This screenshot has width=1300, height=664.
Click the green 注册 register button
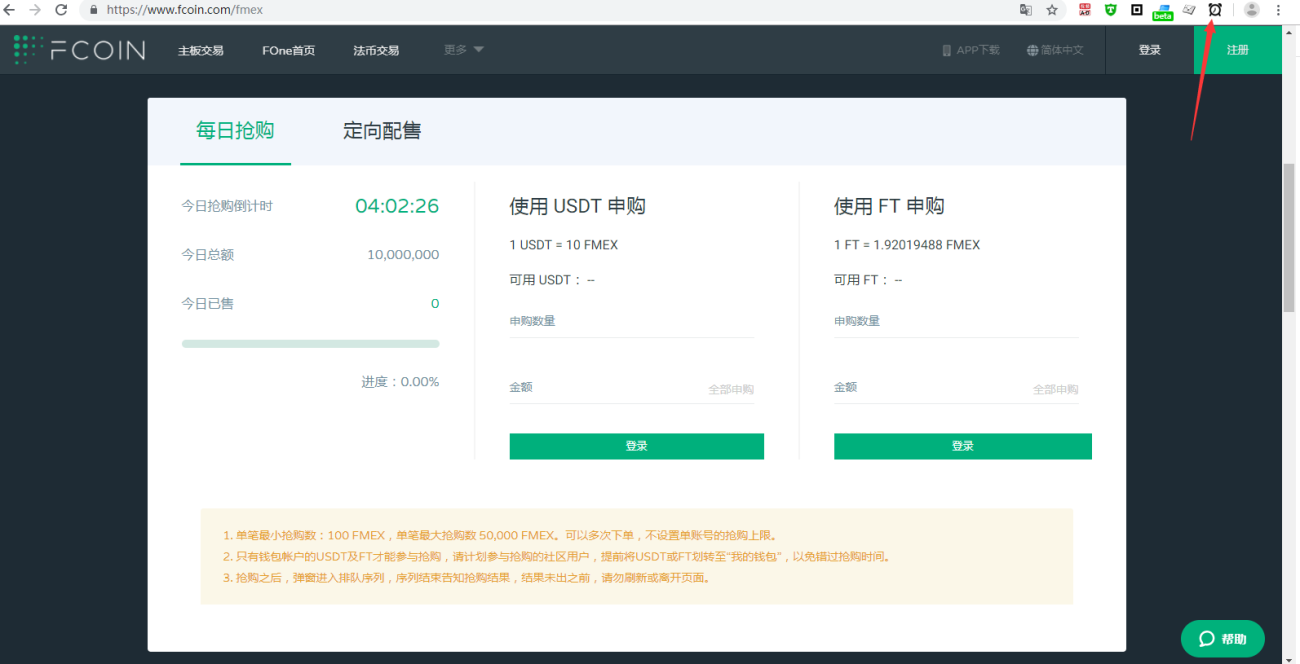(x=1238, y=50)
